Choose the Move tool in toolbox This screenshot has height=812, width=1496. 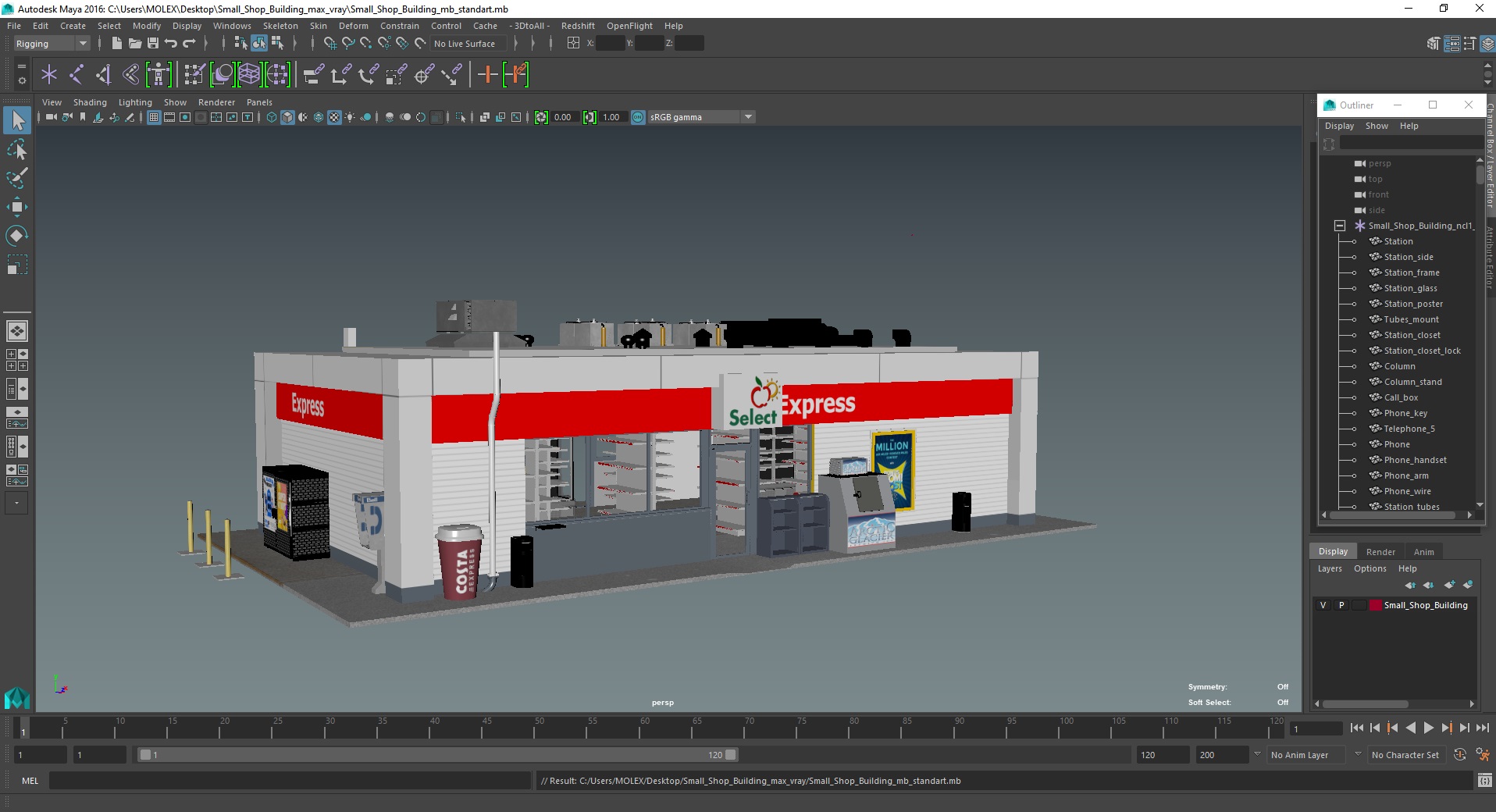(x=17, y=207)
